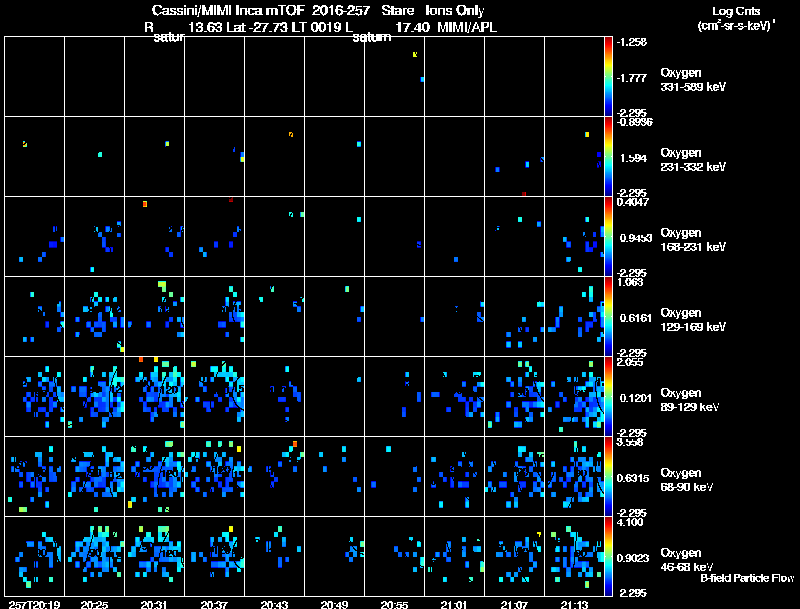Click the top row color scale bar
800x609 pixels.
tap(608, 77)
